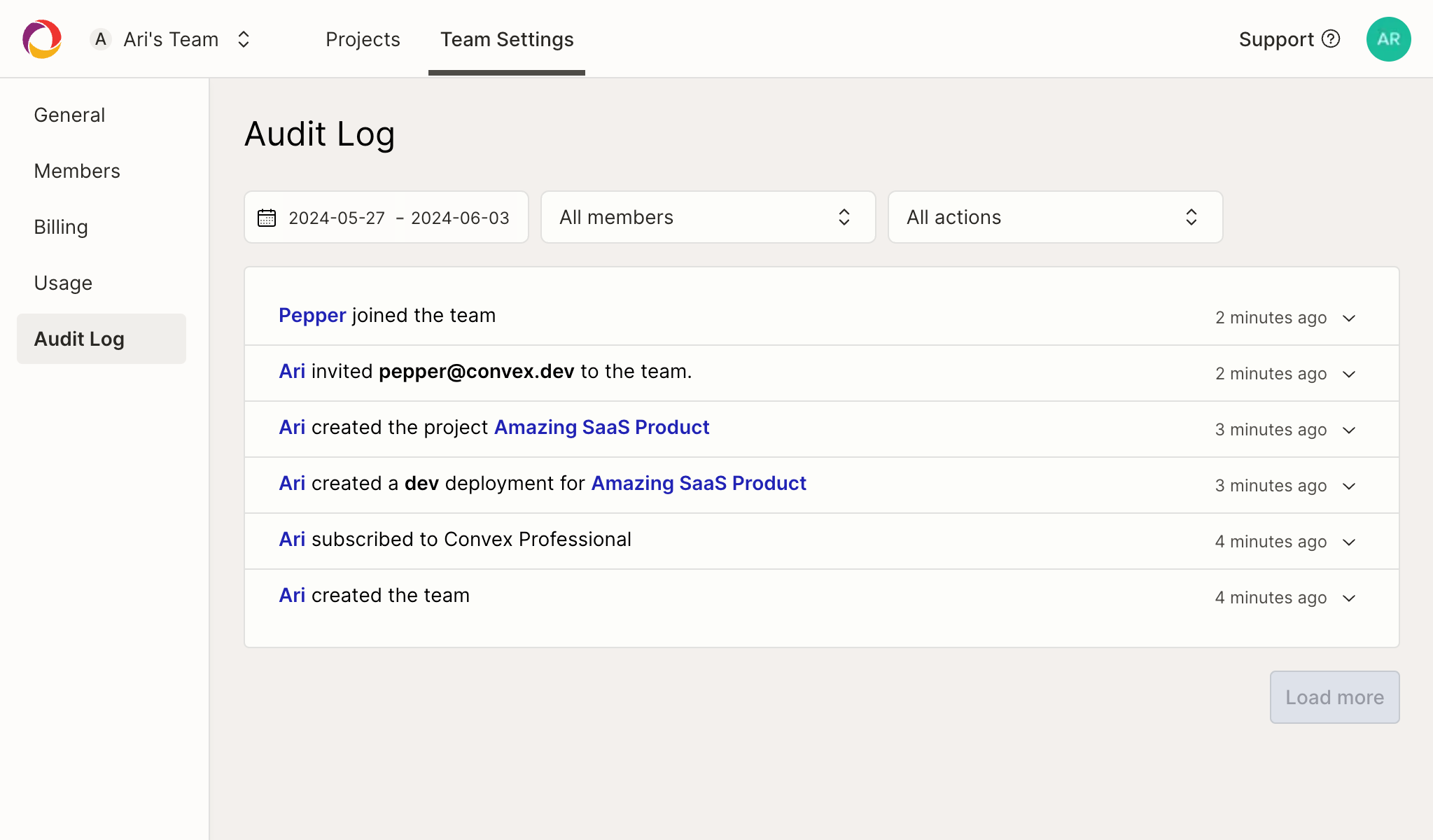Click the AR user avatar icon
The width and height of the screenshot is (1433, 840).
pos(1389,39)
